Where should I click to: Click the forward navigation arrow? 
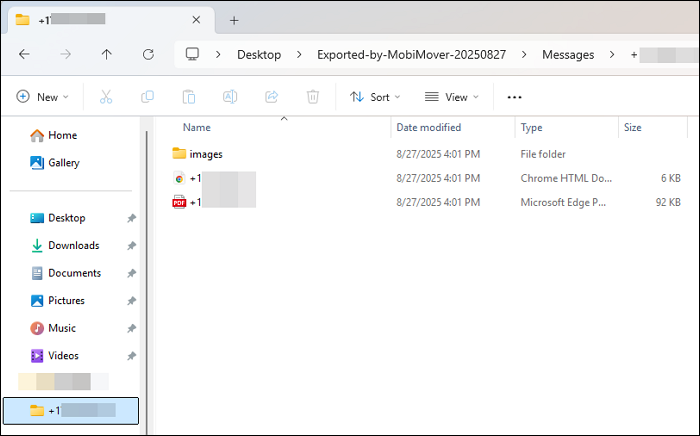point(66,54)
